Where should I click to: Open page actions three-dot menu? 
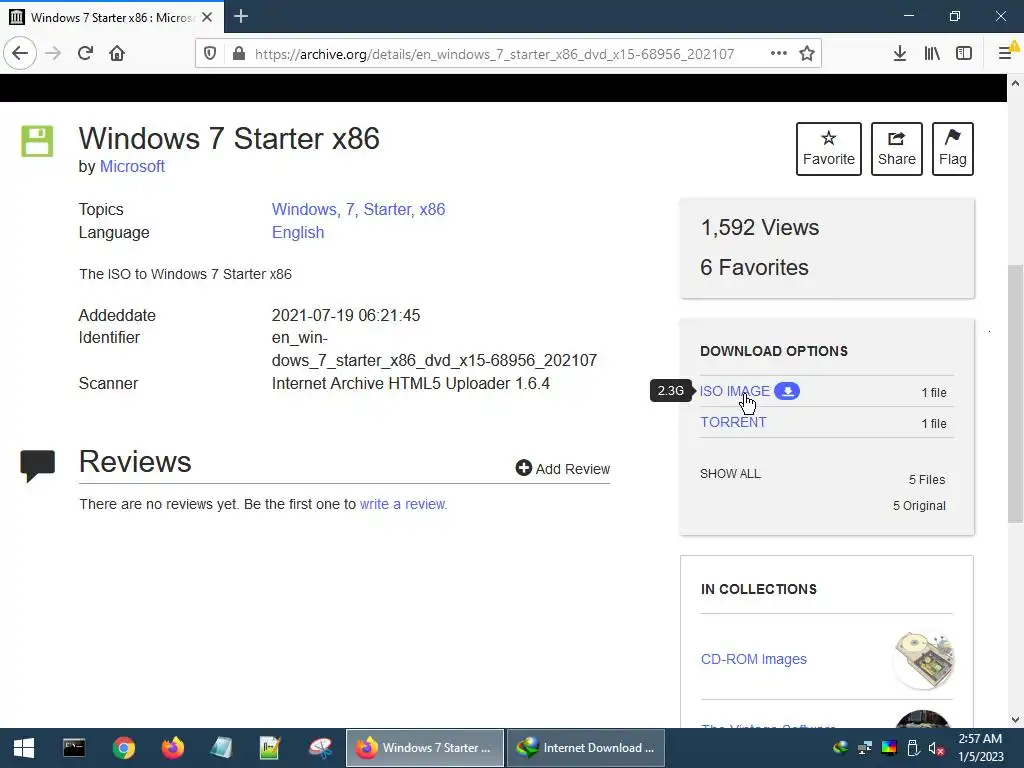point(778,54)
